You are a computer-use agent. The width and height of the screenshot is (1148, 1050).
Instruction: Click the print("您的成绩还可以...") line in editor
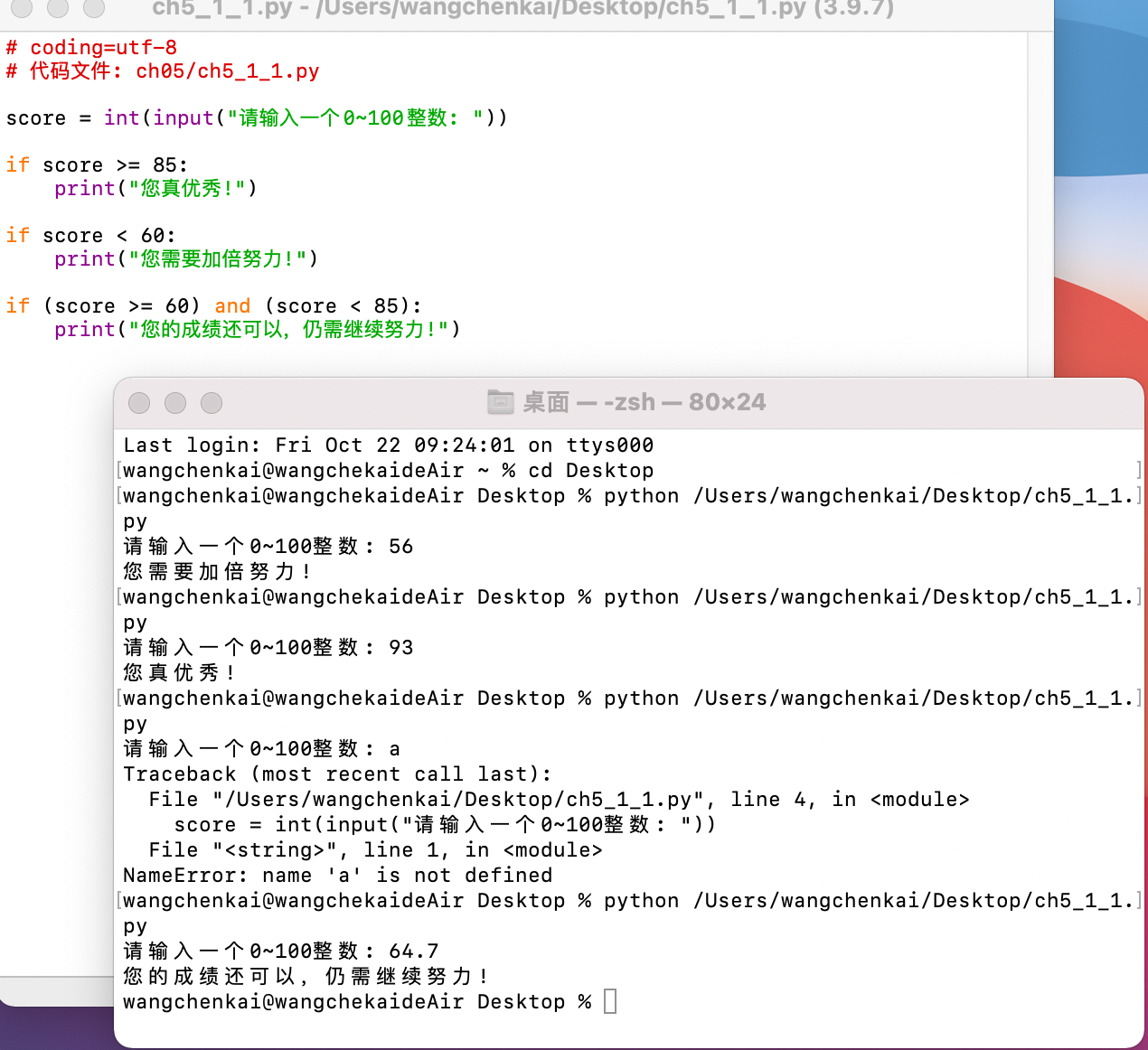[258, 329]
